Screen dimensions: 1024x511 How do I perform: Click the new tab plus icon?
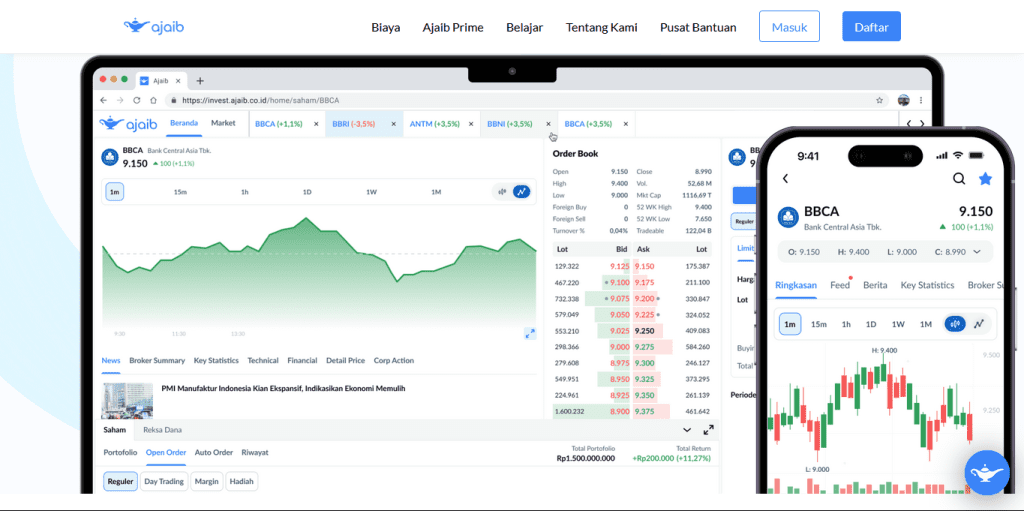tap(200, 81)
